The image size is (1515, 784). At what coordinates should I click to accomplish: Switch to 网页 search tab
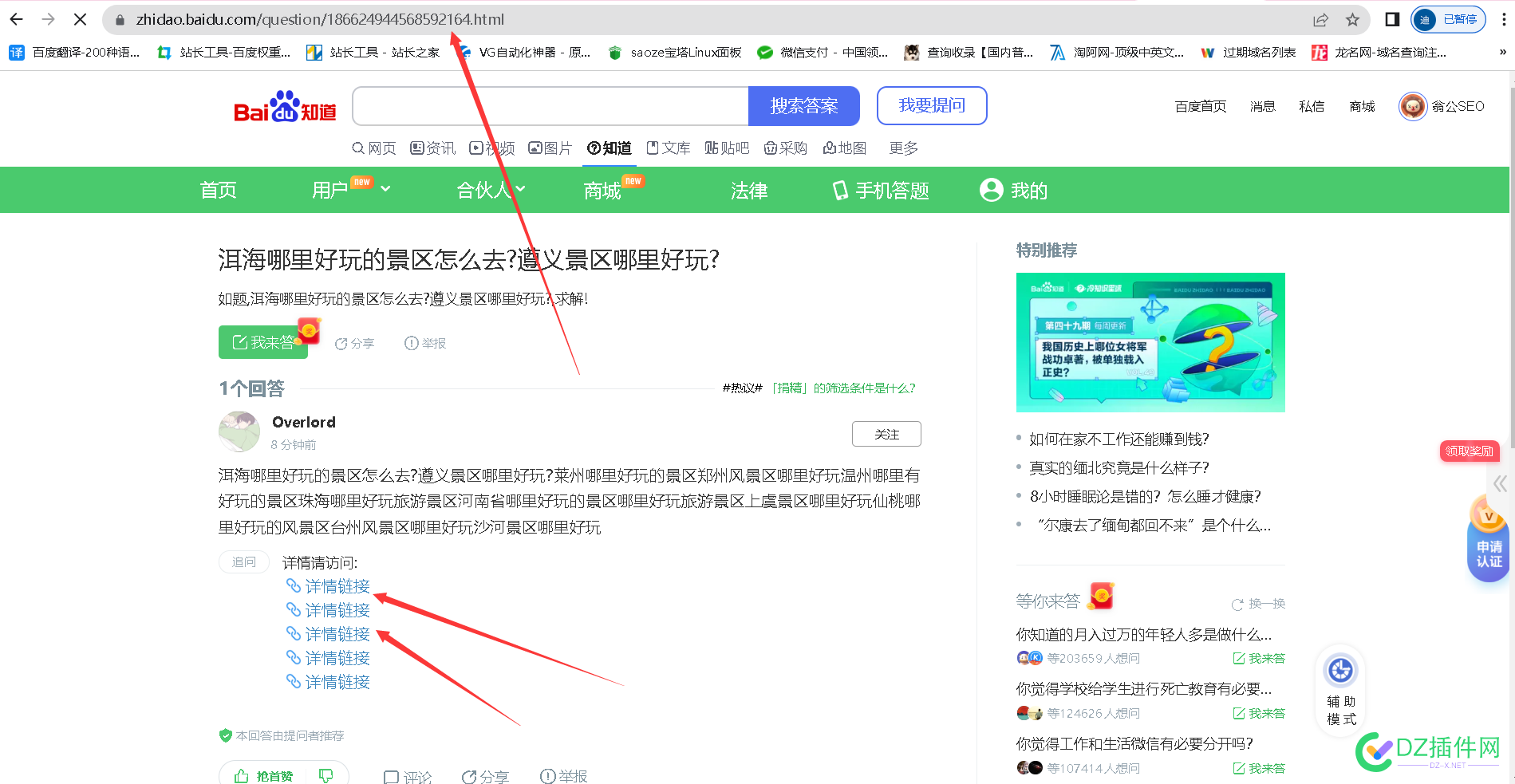(373, 148)
